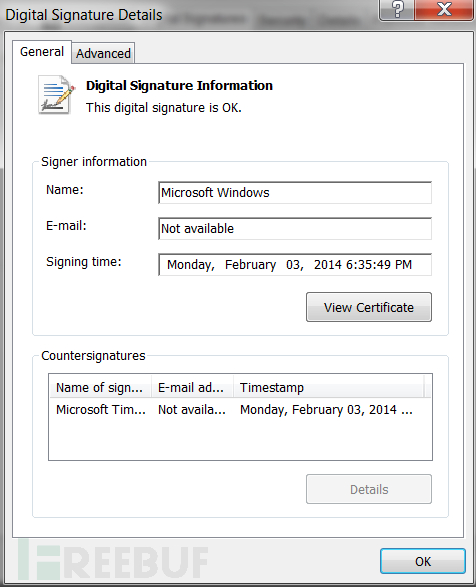Click the View Certificate button
Screen dimensions: 476x587
pyautogui.click(x=369, y=307)
